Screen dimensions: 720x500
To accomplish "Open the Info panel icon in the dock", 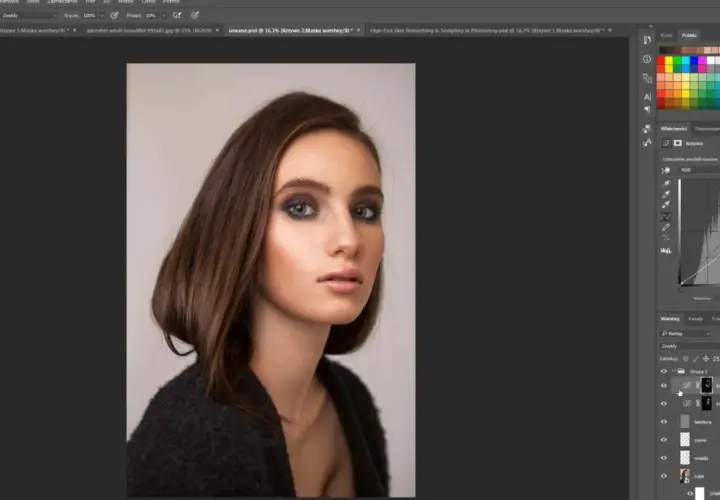I will pyautogui.click(x=647, y=59).
